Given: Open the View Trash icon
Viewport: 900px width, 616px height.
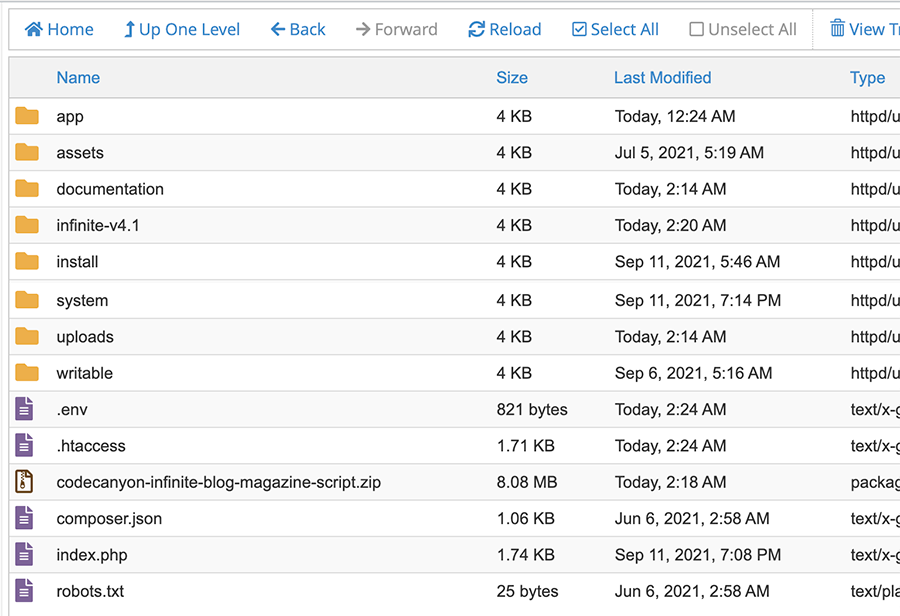Looking at the screenshot, I should [838, 30].
